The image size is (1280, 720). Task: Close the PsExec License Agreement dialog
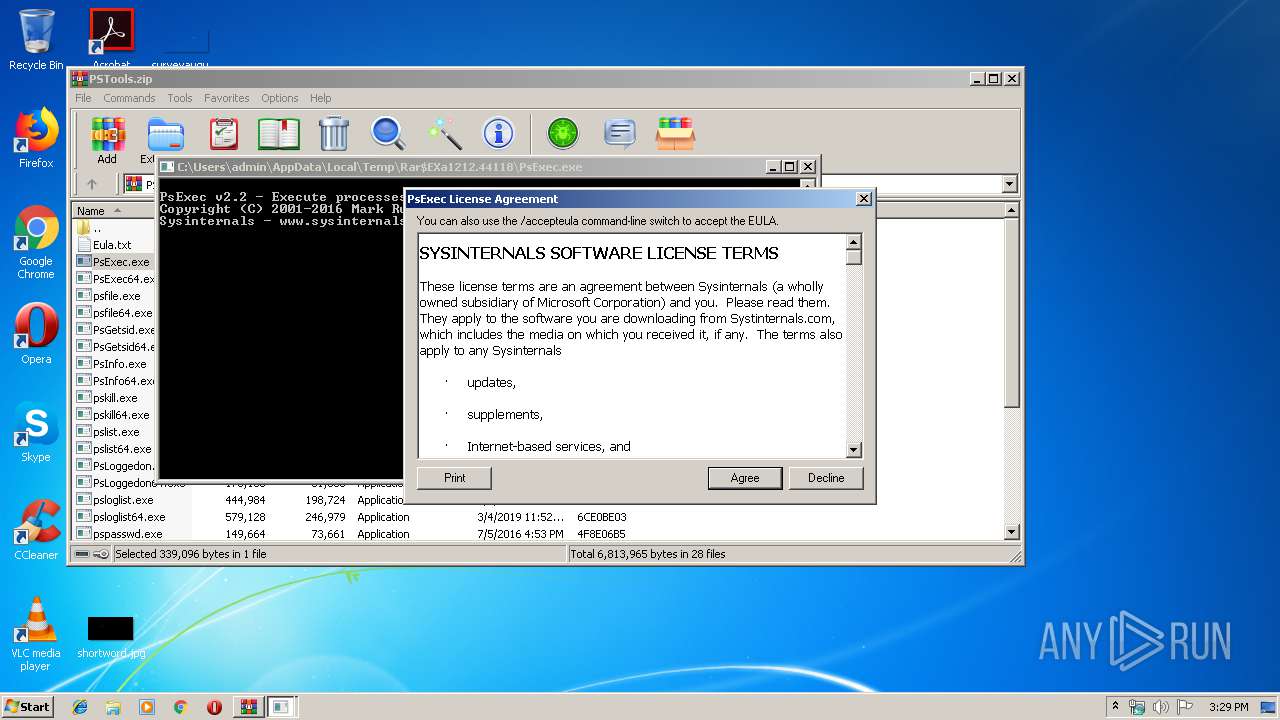point(864,199)
